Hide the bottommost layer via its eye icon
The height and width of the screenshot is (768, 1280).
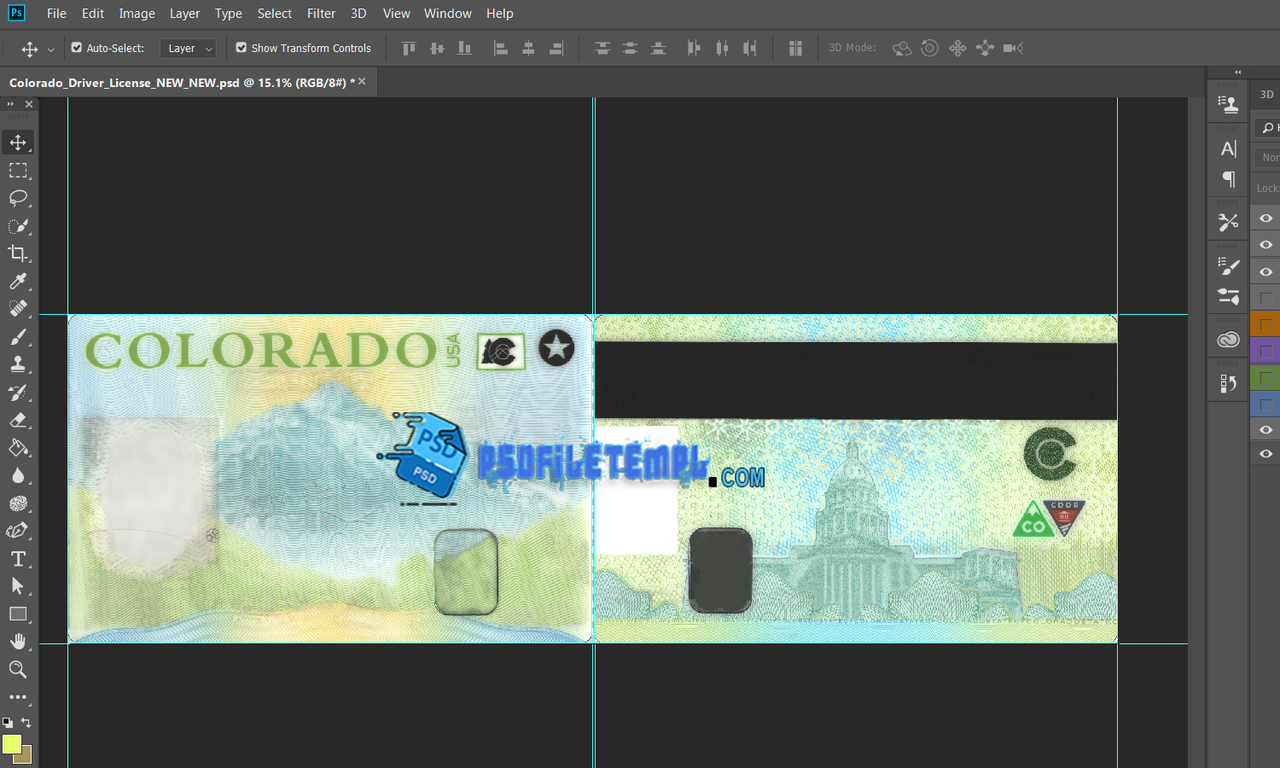(x=1266, y=455)
